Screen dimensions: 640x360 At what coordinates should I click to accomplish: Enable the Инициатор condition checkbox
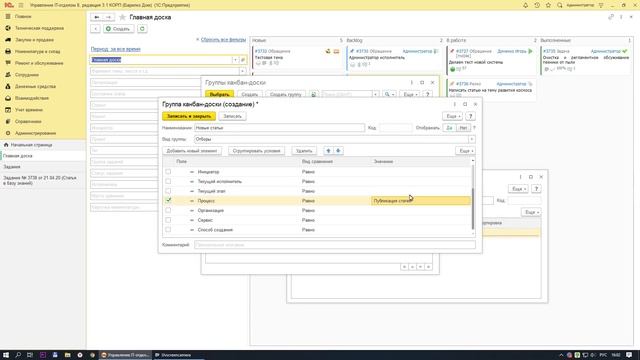tap(168, 171)
